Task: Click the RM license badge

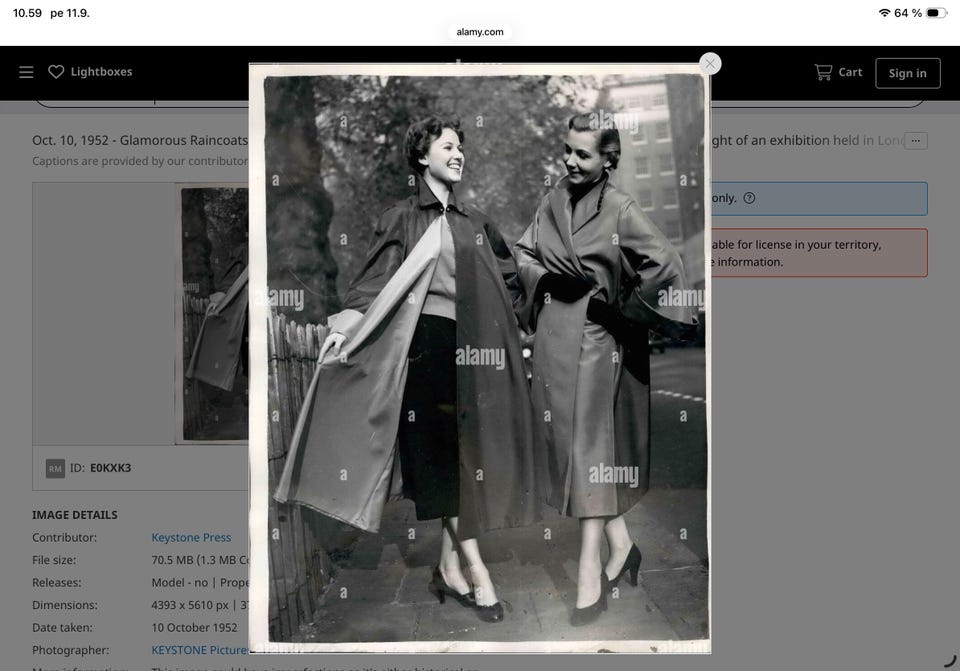Action: [55, 469]
